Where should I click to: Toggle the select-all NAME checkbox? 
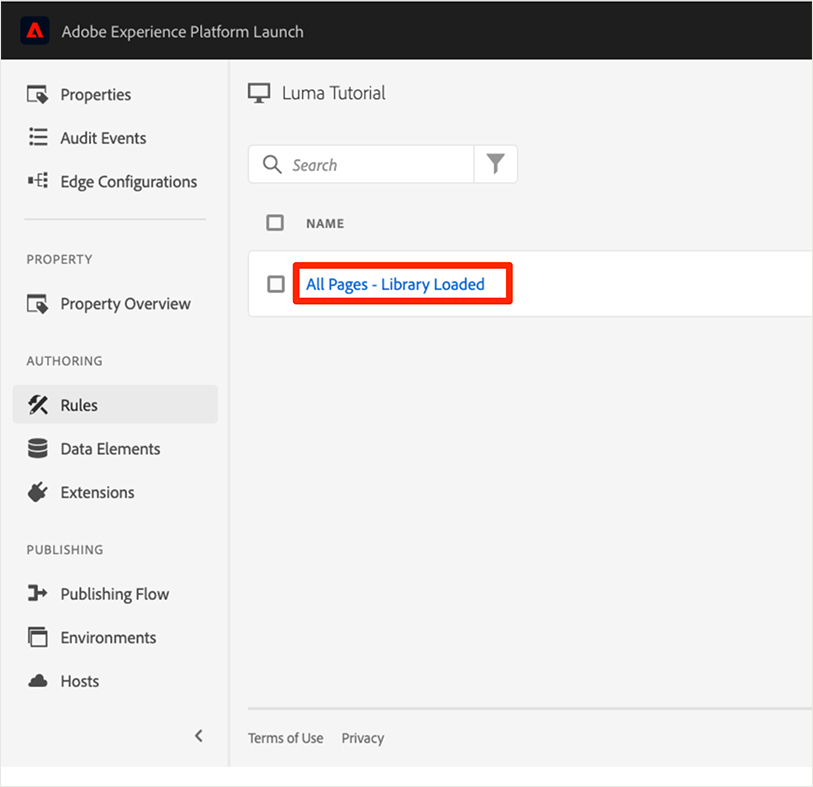coord(275,223)
